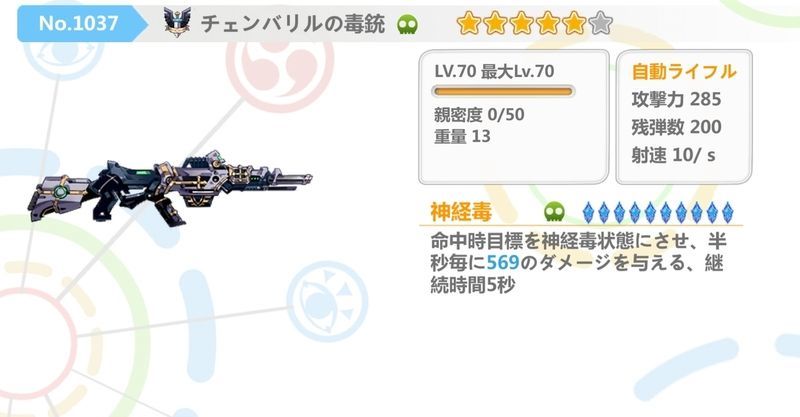Select the 自動ライフル weapon type heading

click(x=684, y=71)
